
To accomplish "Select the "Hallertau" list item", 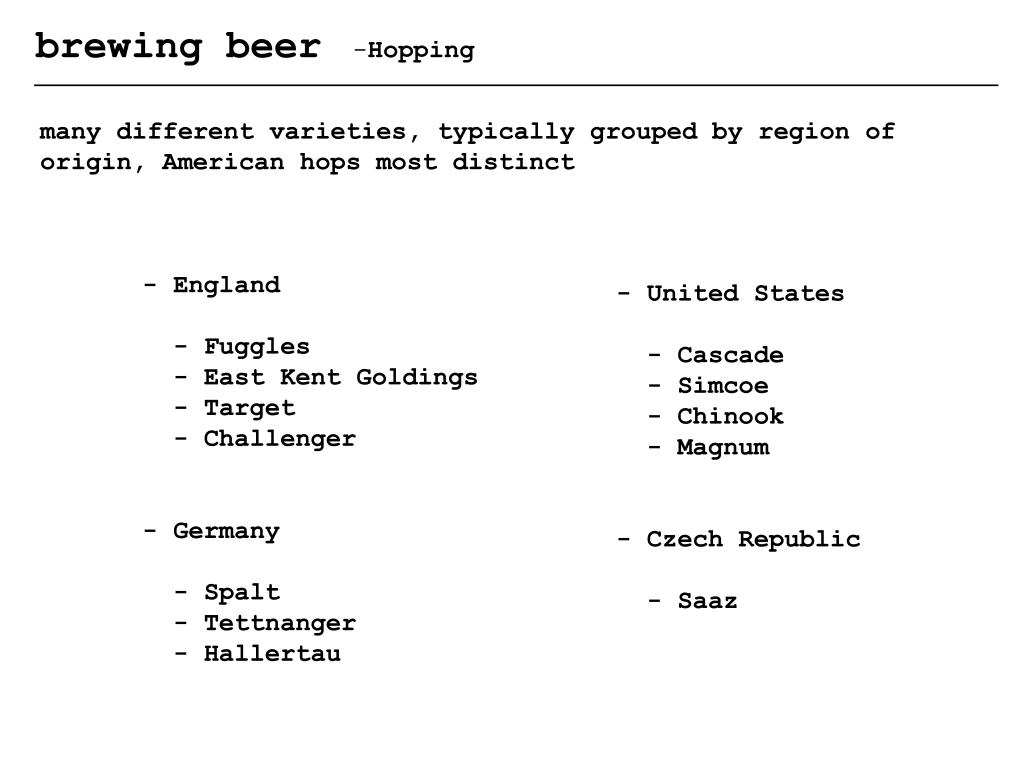I will [x=272, y=654].
